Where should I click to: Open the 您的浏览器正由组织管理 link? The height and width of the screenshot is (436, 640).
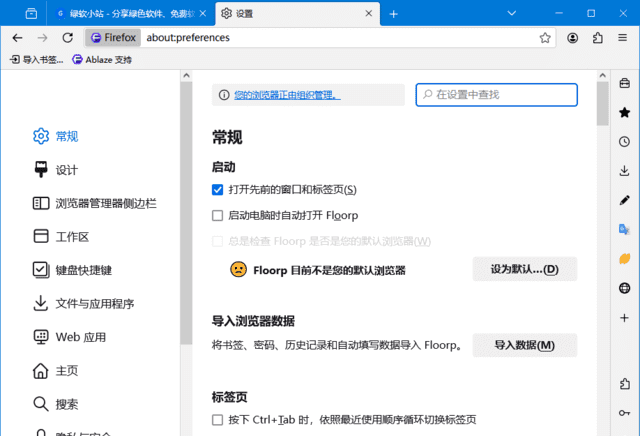click(287, 95)
